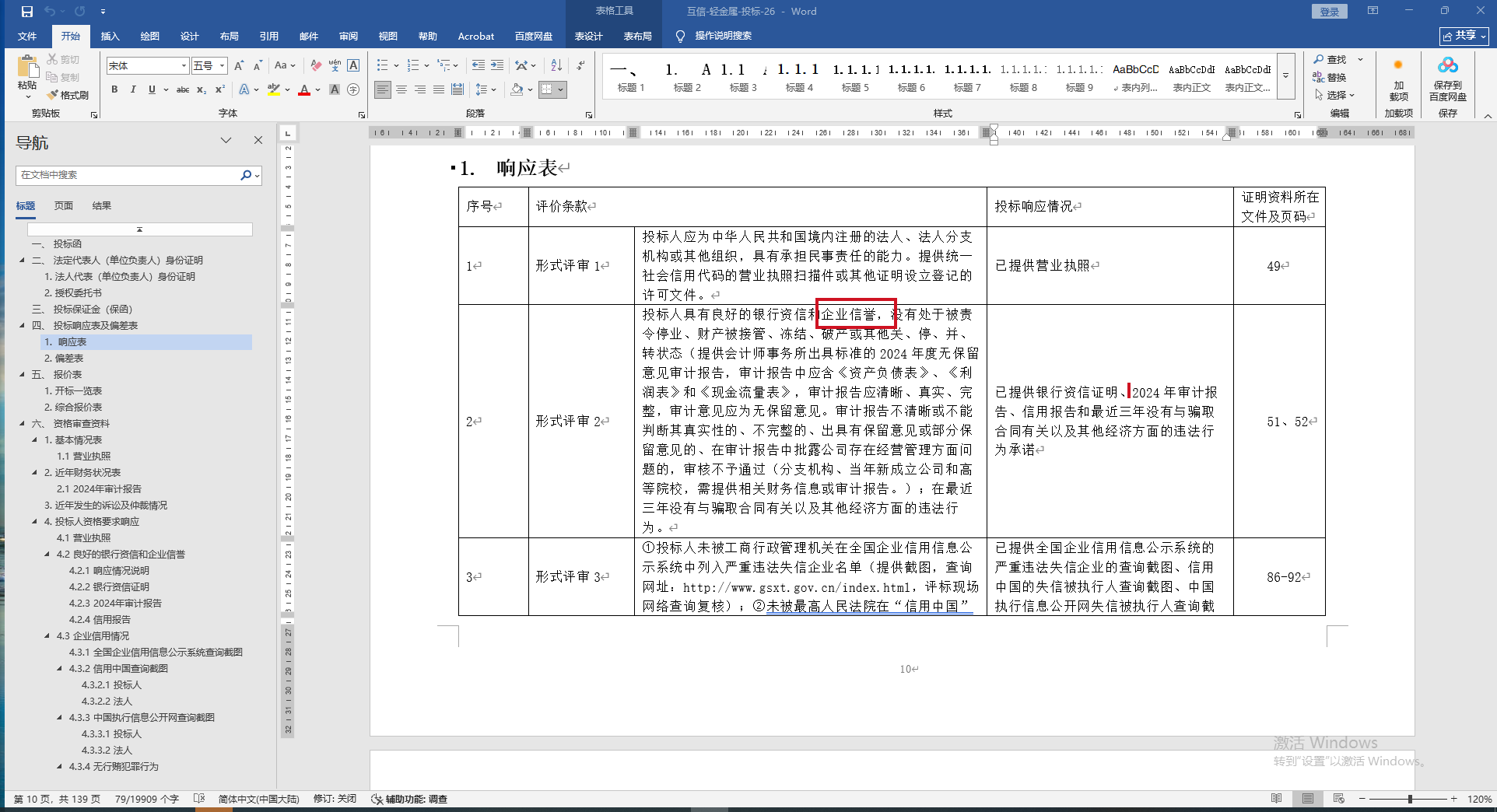
Task: Apply numbered list formatting
Action: click(x=413, y=66)
